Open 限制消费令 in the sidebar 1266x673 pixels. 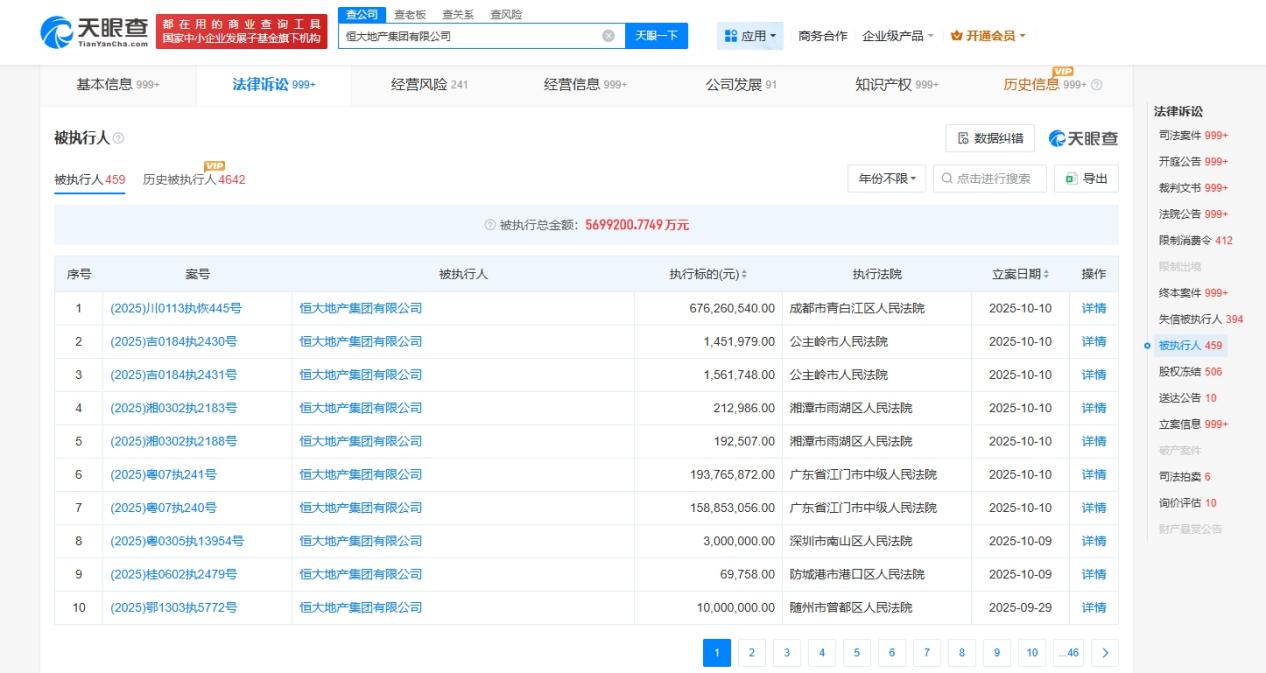(1195, 241)
